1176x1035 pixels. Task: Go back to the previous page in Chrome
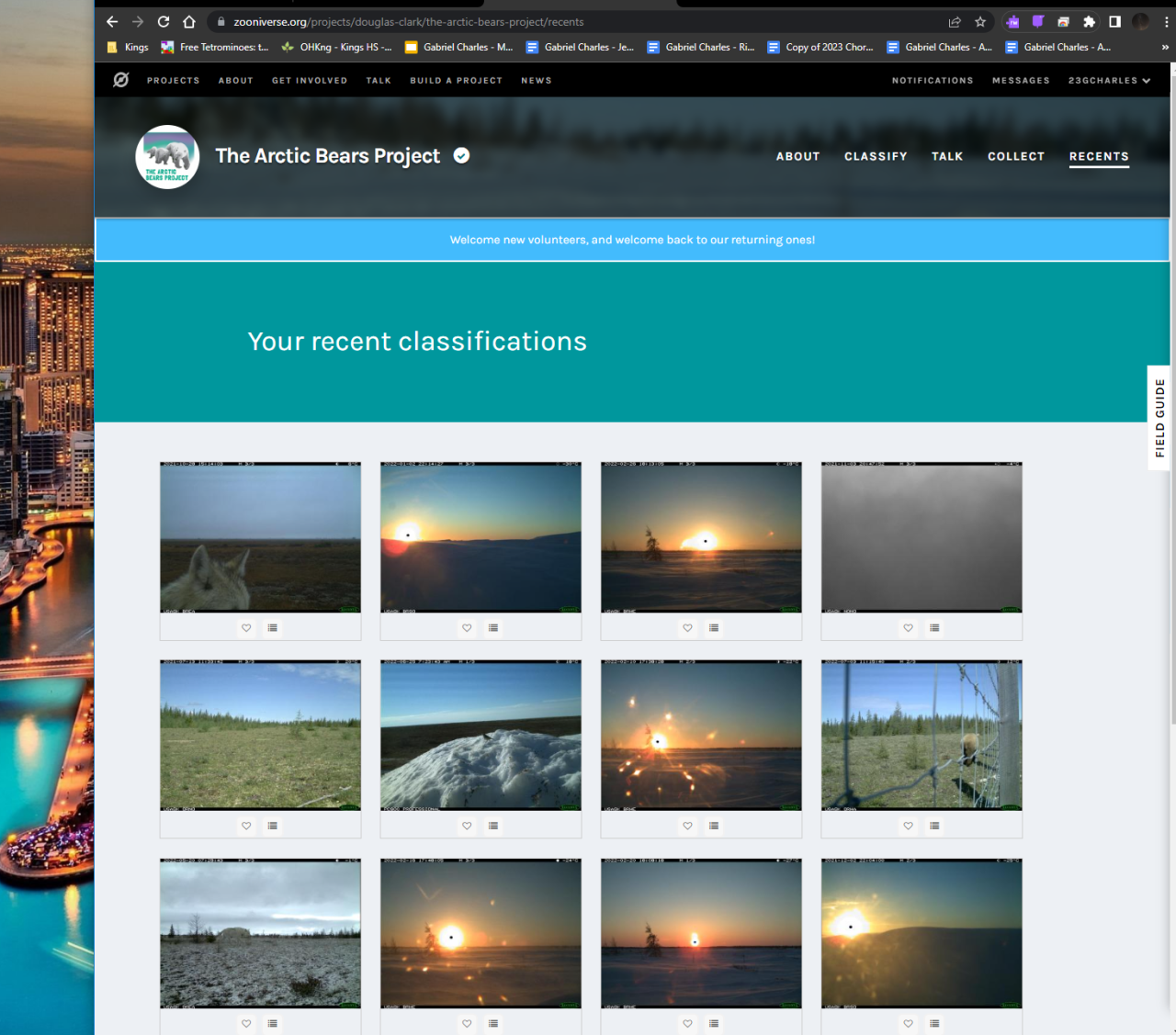pyautogui.click(x=112, y=22)
